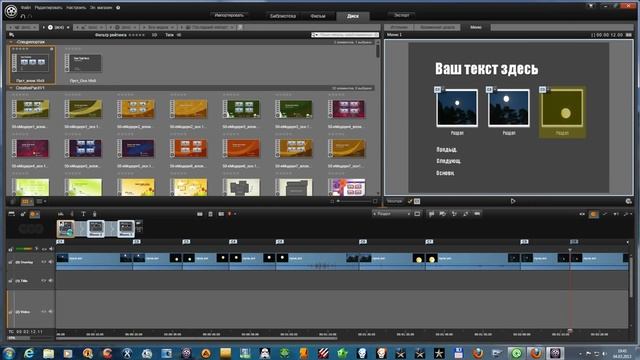This screenshot has height=360, width=640.
Task: Click the red chapter marker icon in the timeline toolbar
Action: [229, 214]
